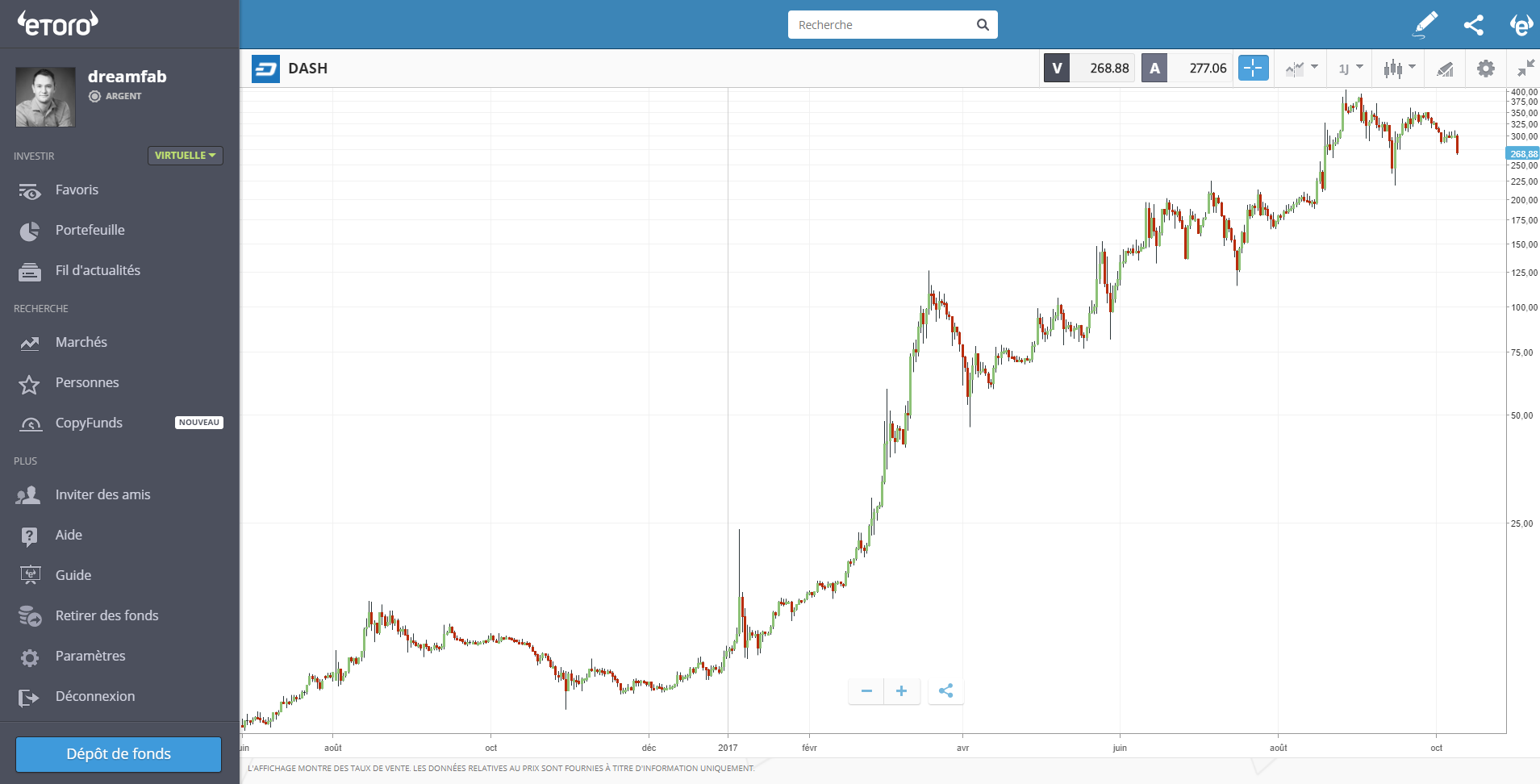Open the candlestick chart type dropdown
1540x784 pixels.
coord(1400,69)
